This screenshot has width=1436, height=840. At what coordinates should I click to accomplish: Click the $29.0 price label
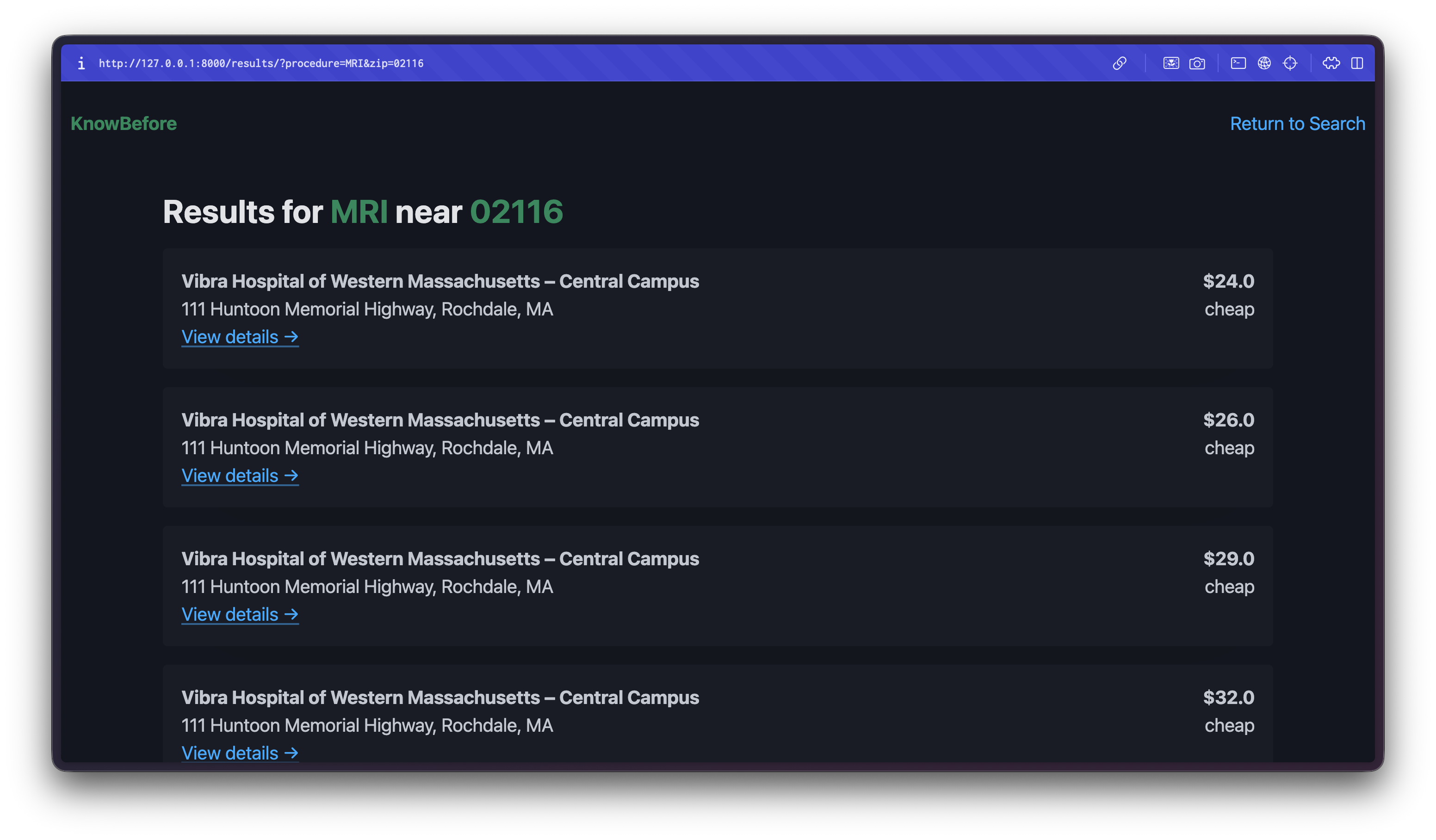click(1228, 558)
